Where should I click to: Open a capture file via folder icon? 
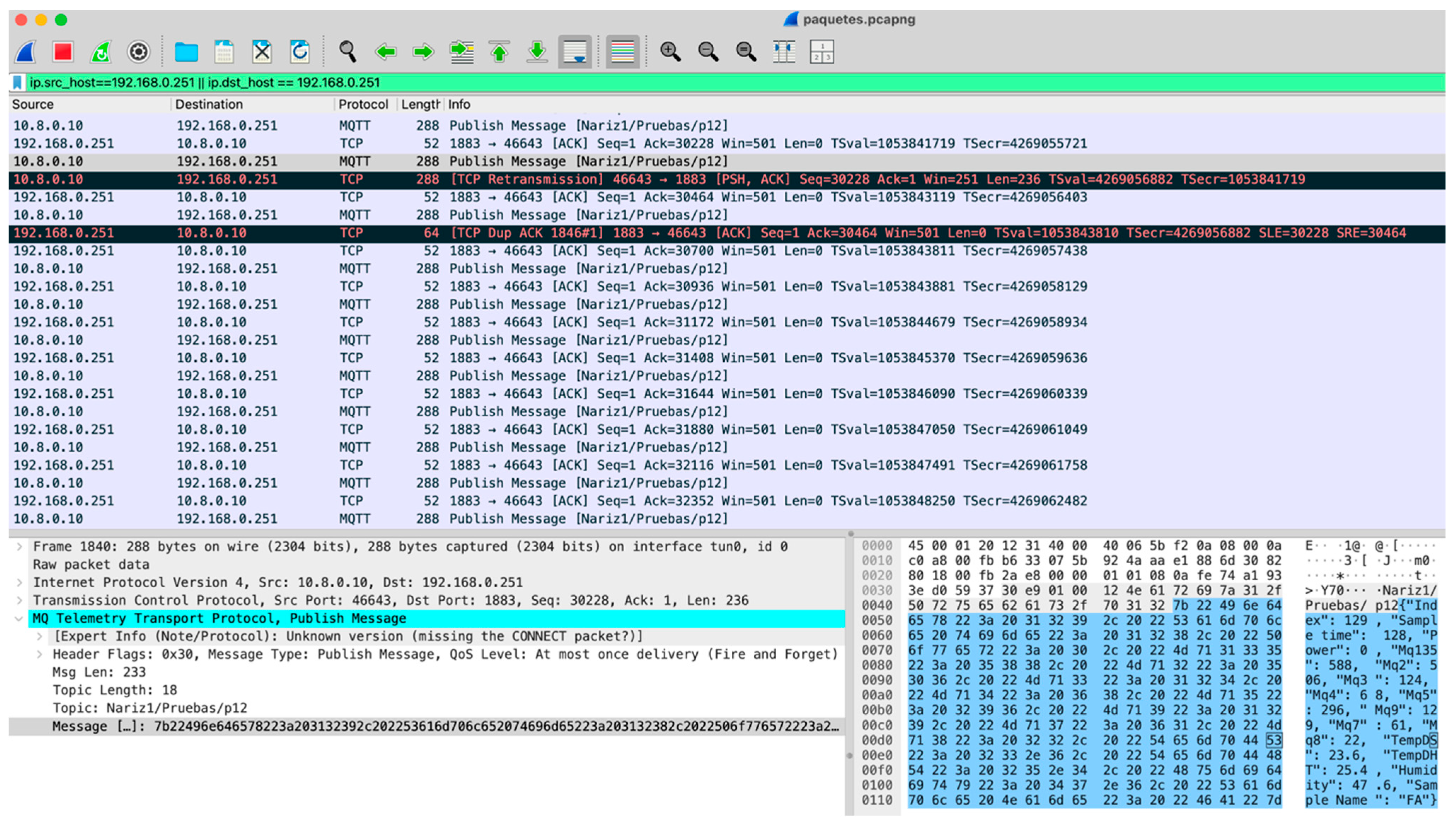(186, 52)
